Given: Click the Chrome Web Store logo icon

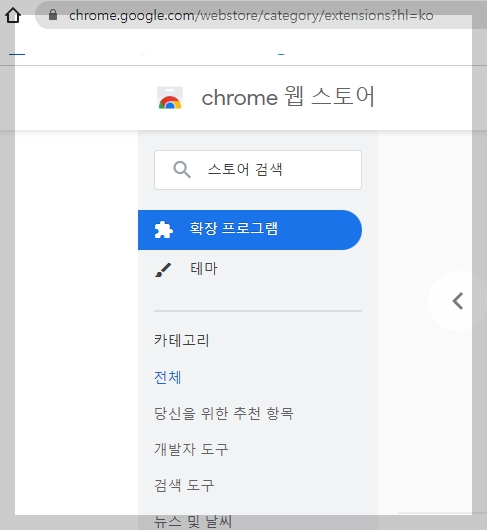Looking at the screenshot, I should (170, 98).
